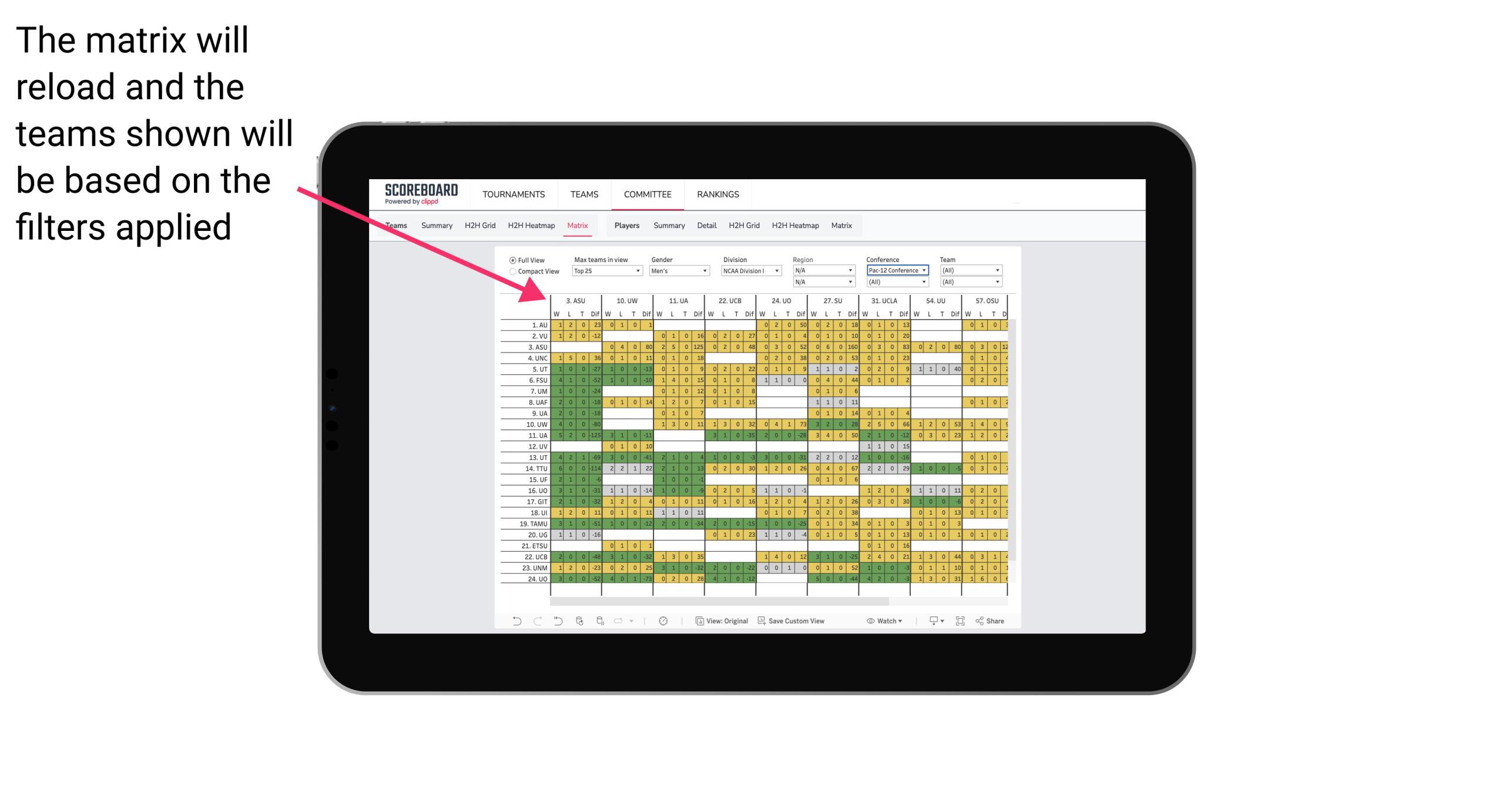1509x812 pixels.
Task: Click the Matrix tab in nav bar
Action: click(x=577, y=225)
